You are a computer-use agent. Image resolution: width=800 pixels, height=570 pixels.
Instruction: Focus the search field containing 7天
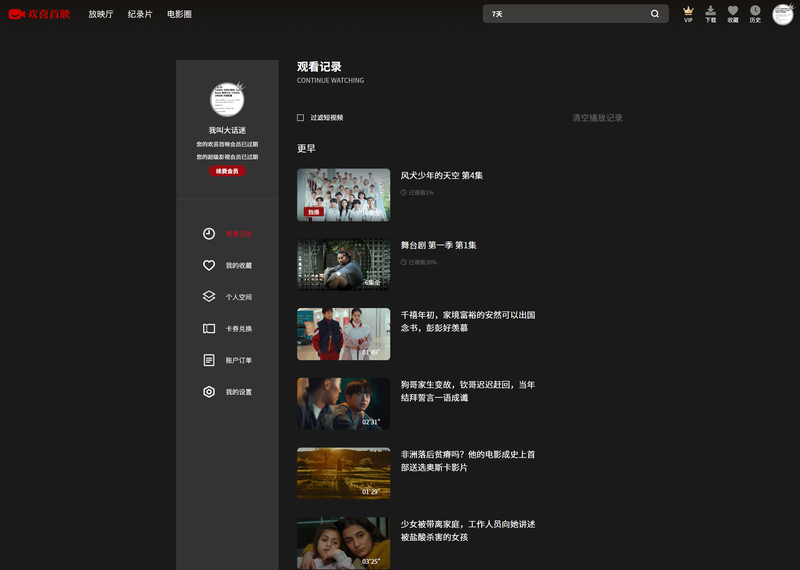[565, 14]
